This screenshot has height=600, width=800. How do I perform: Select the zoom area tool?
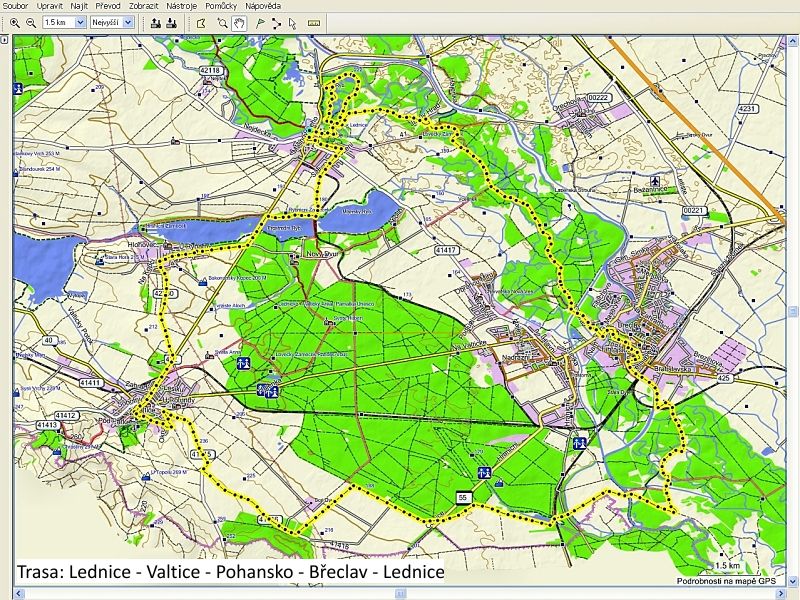(x=222, y=22)
